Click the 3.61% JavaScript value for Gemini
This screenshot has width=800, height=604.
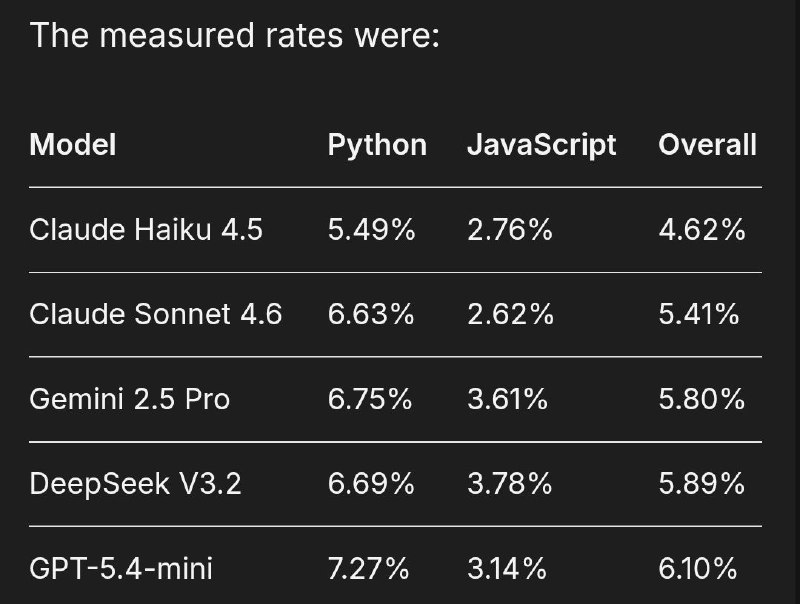[507, 399]
